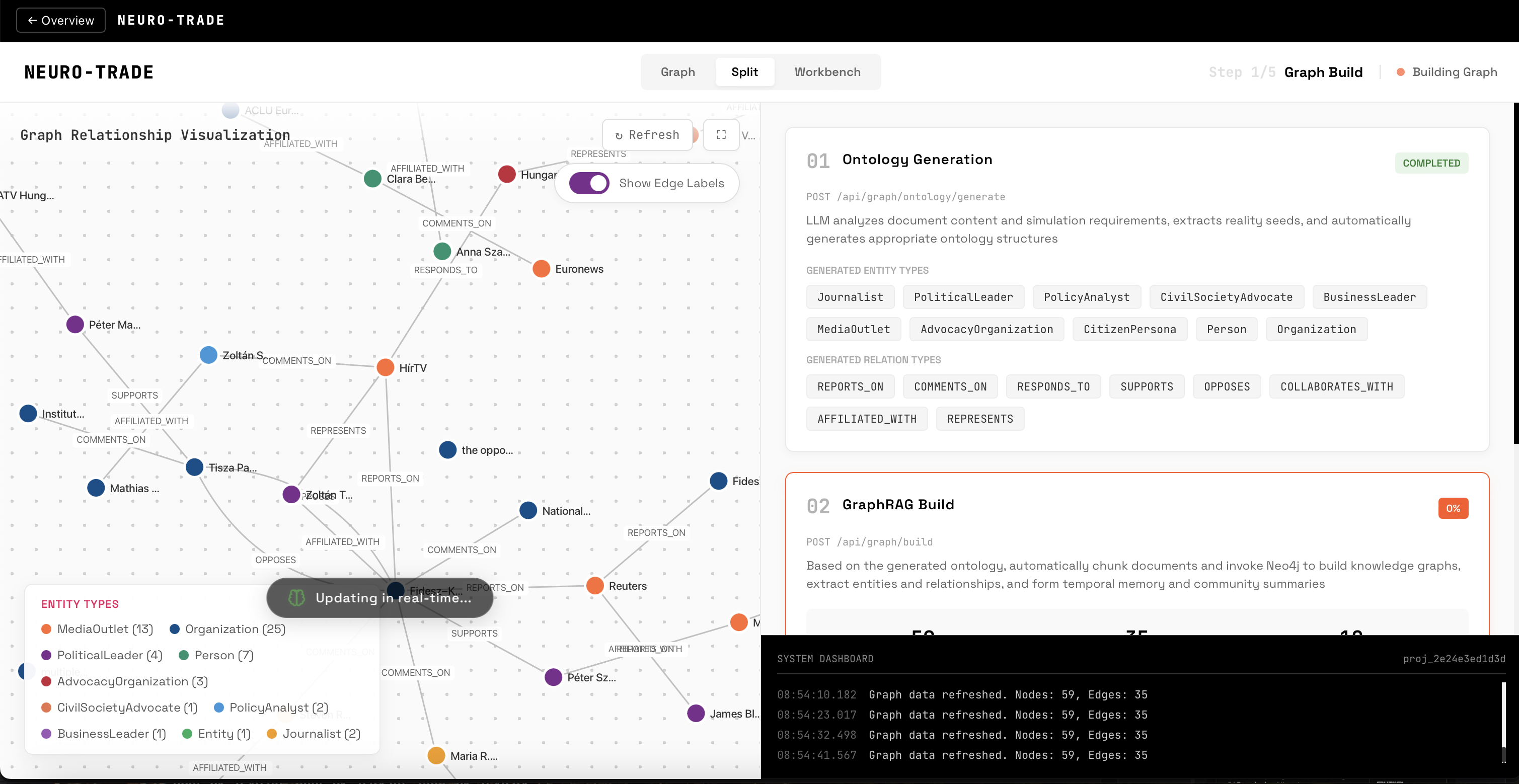Click the fullscreen expand graph icon
Image resolution: width=1519 pixels, height=784 pixels.
click(x=721, y=135)
